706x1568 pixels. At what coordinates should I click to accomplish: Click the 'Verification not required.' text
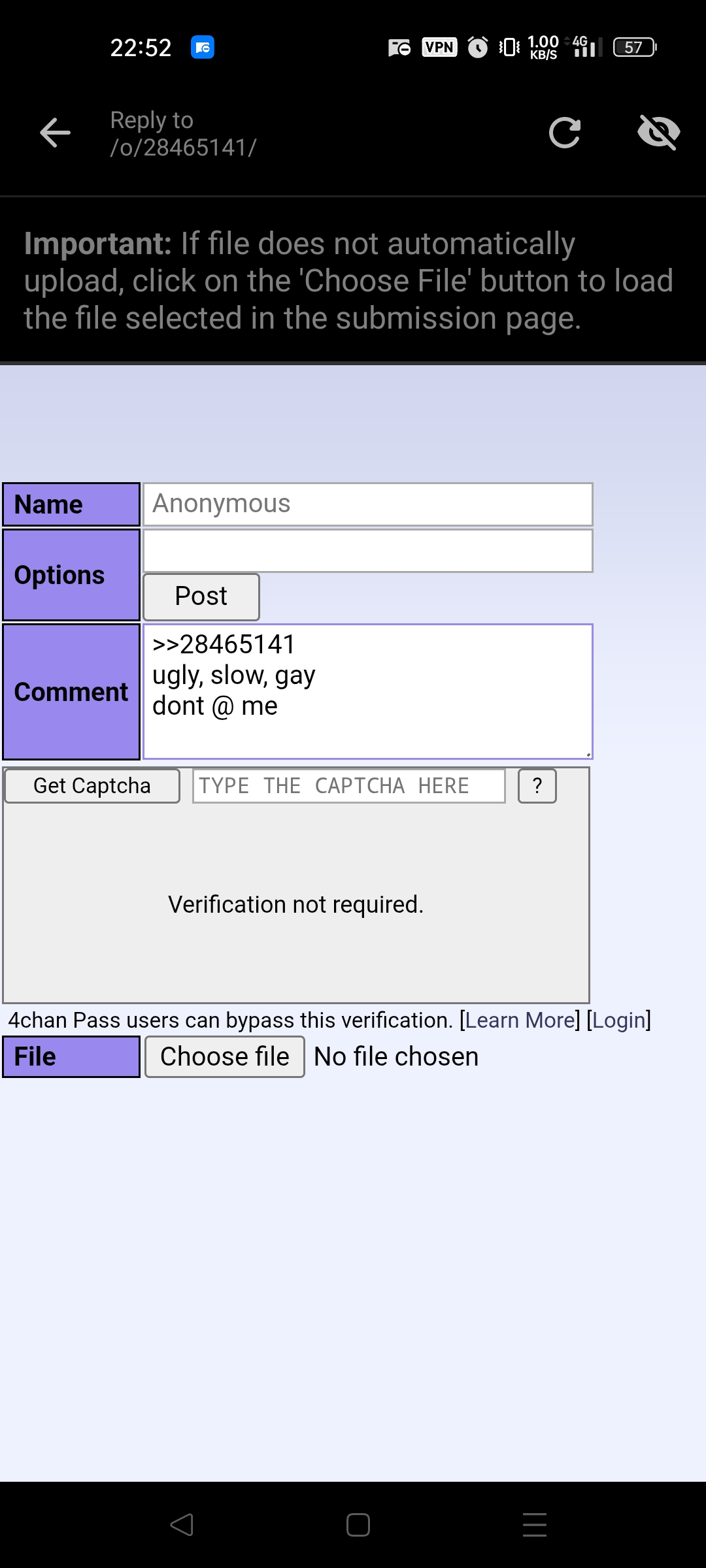pyautogui.click(x=296, y=904)
